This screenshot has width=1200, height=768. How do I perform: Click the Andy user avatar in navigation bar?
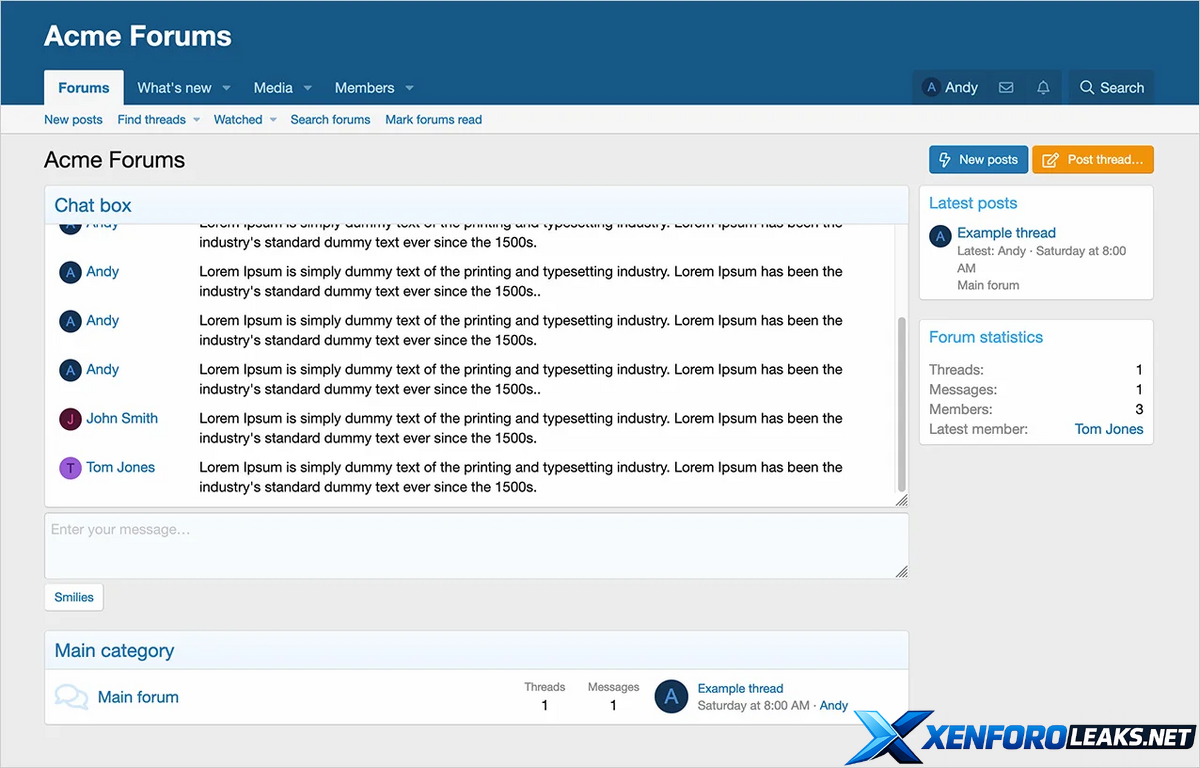[x=932, y=88]
